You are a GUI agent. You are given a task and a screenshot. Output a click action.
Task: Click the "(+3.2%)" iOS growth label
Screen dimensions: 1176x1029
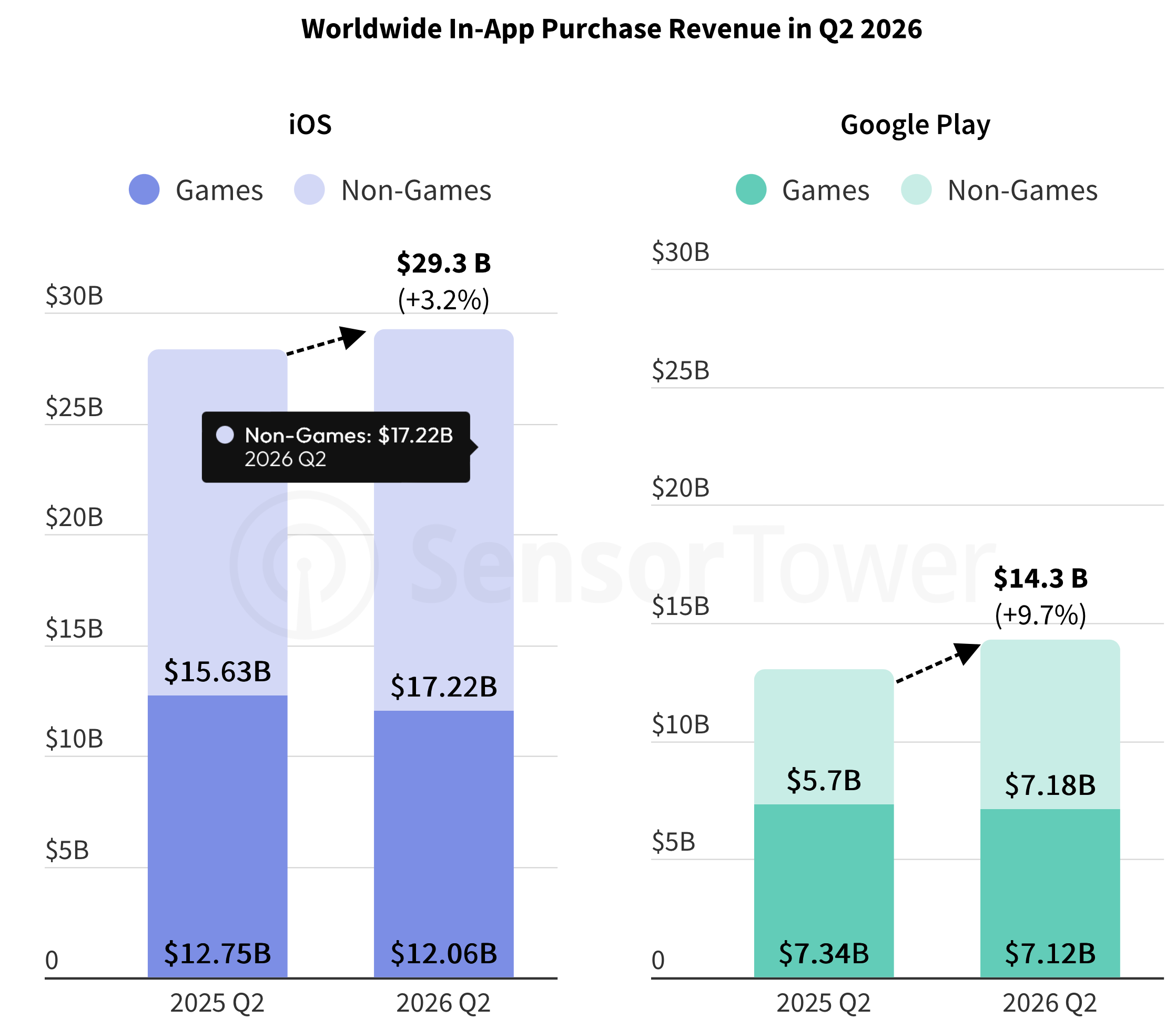(x=444, y=300)
